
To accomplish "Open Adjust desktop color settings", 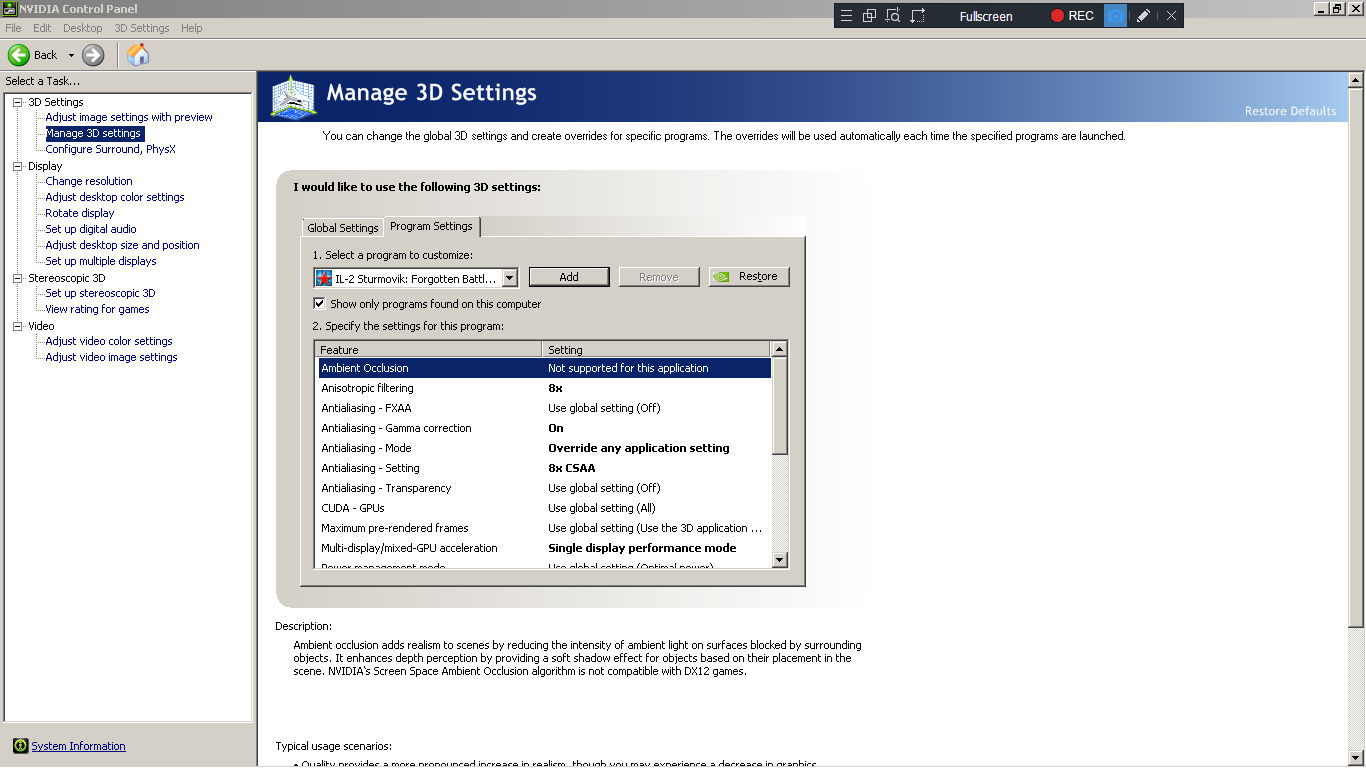I will pyautogui.click(x=115, y=197).
